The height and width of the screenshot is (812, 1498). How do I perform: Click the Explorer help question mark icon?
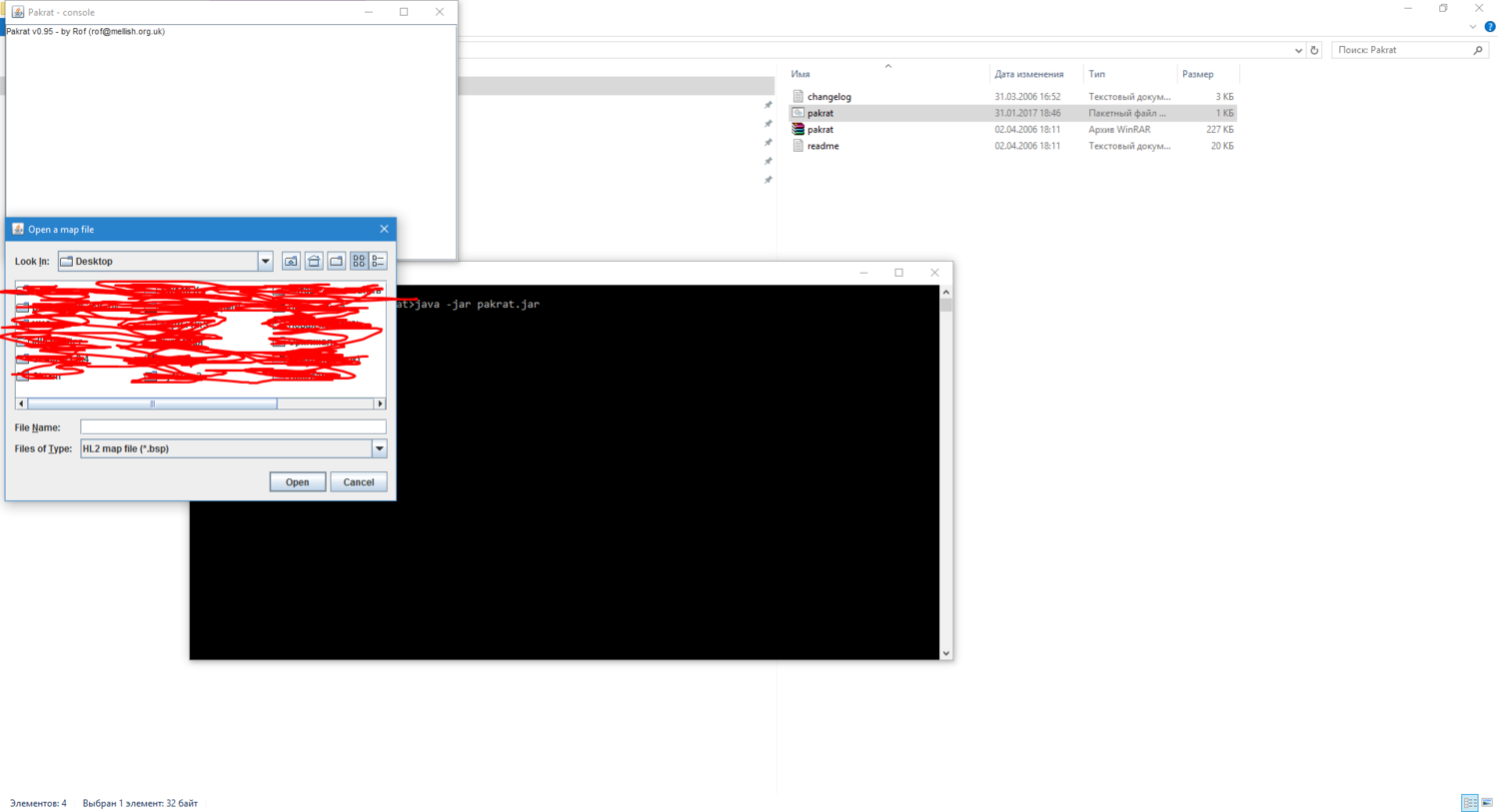point(1489,27)
